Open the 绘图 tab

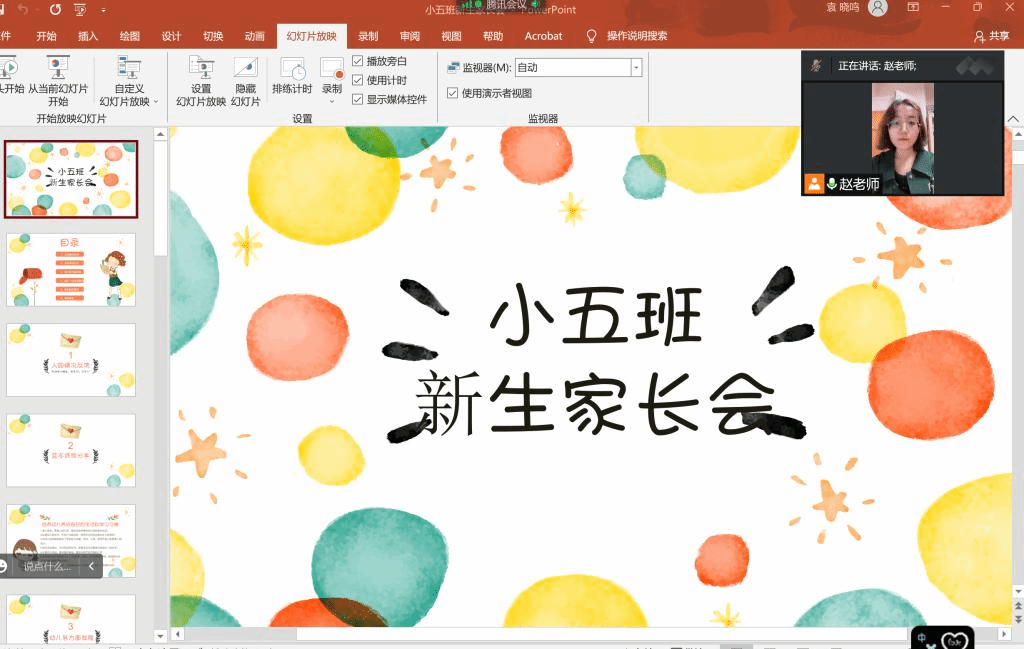click(x=130, y=36)
